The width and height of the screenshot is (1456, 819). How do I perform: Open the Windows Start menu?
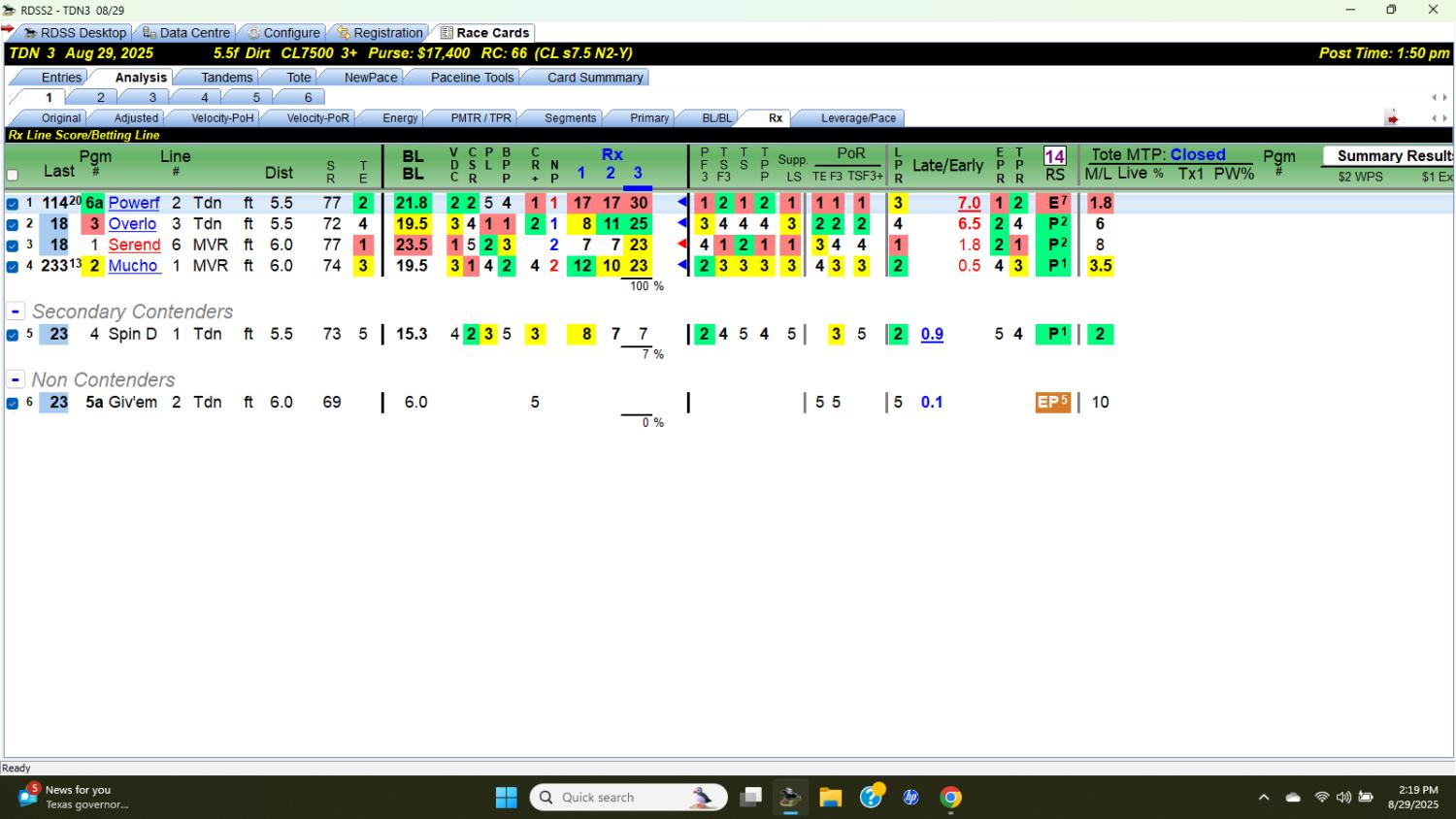(507, 798)
